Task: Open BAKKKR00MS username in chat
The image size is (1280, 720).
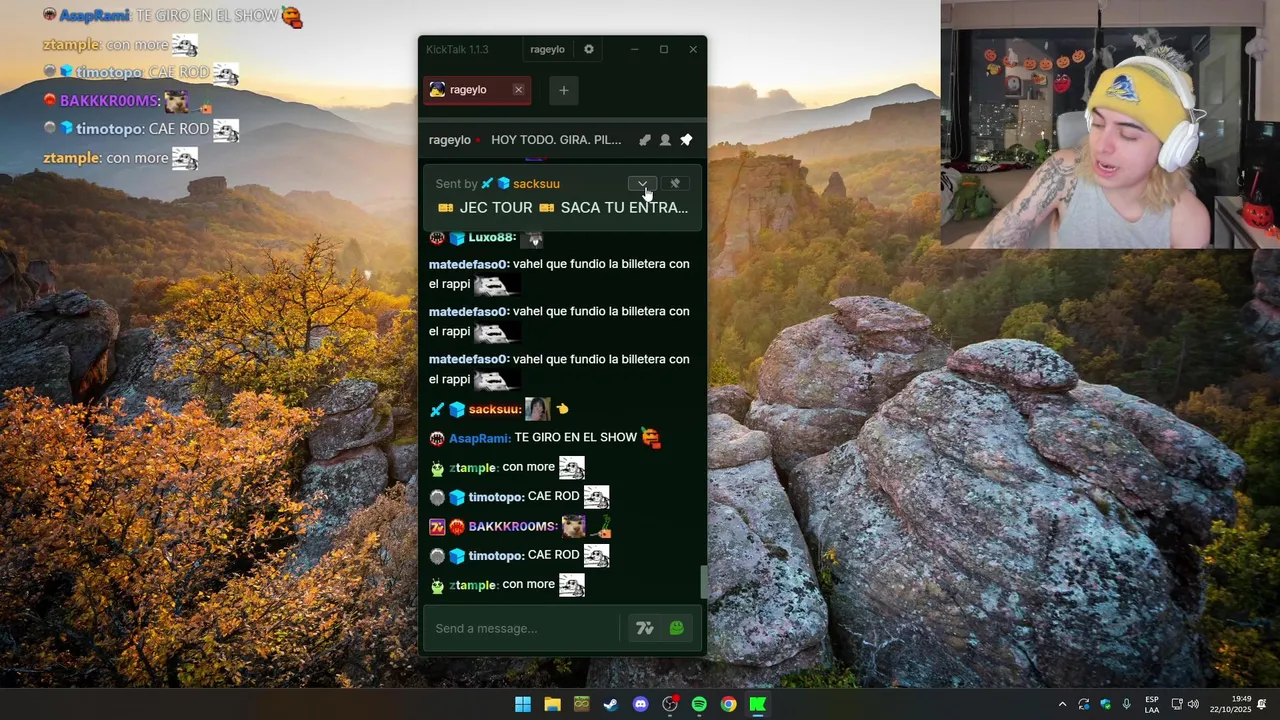Action: click(513, 526)
